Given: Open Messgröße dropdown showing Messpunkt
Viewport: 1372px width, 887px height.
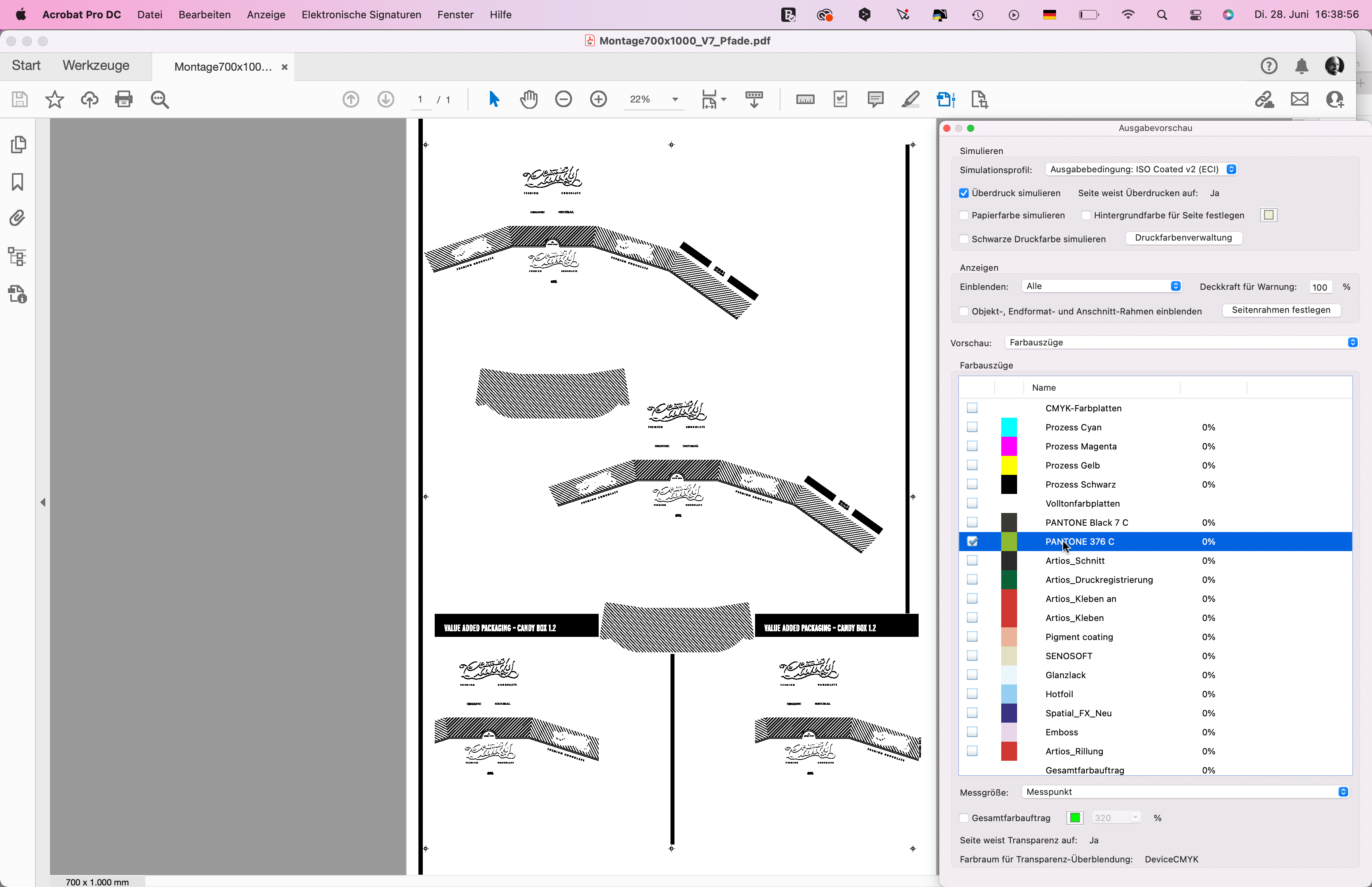Looking at the screenshot, I should point(1185,792).
